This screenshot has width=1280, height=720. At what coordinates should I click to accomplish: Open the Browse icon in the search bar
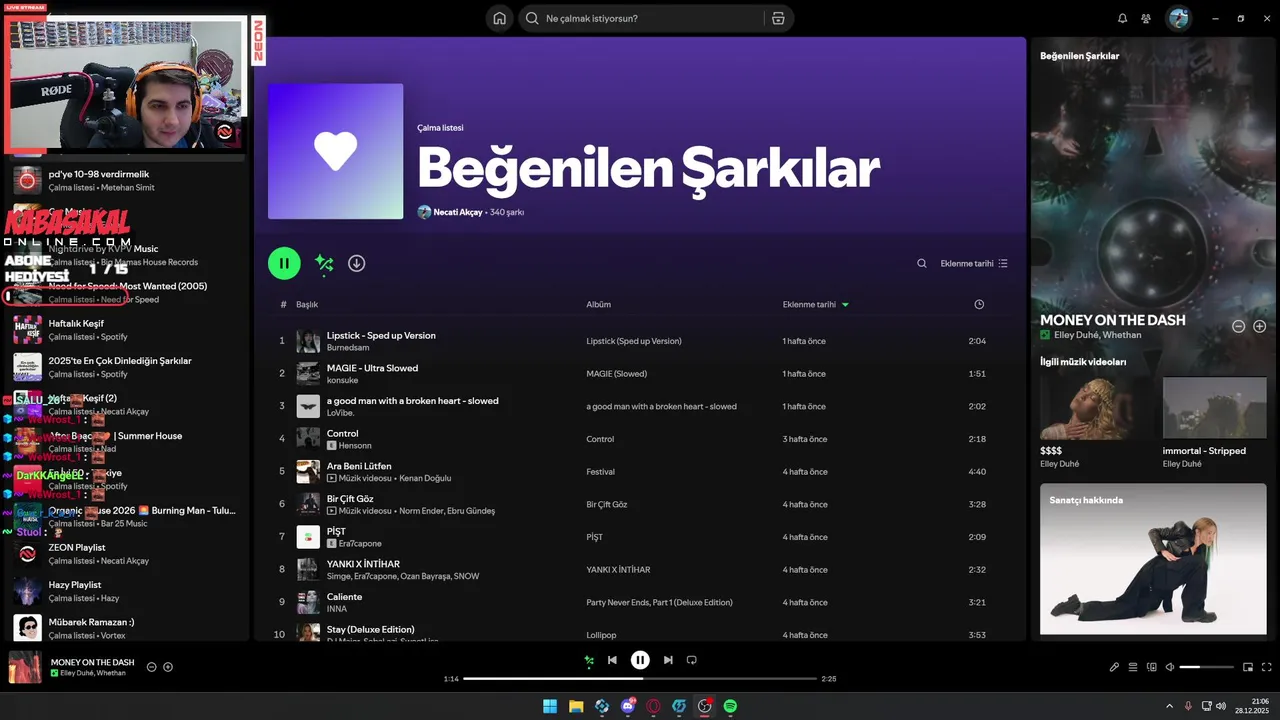(x=778, y=18)
